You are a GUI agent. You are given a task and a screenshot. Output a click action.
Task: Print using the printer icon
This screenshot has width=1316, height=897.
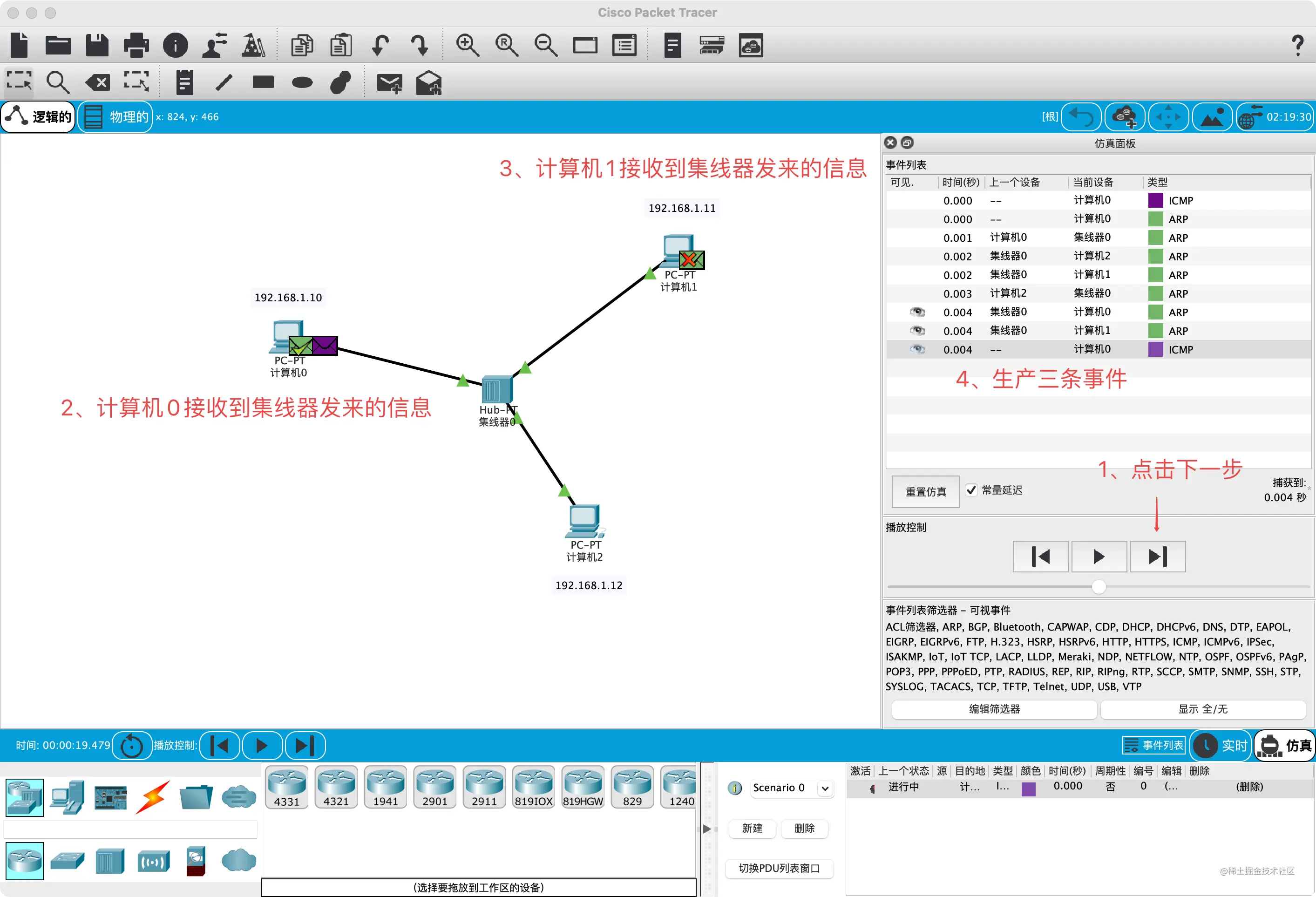click(x=136, y=45)
